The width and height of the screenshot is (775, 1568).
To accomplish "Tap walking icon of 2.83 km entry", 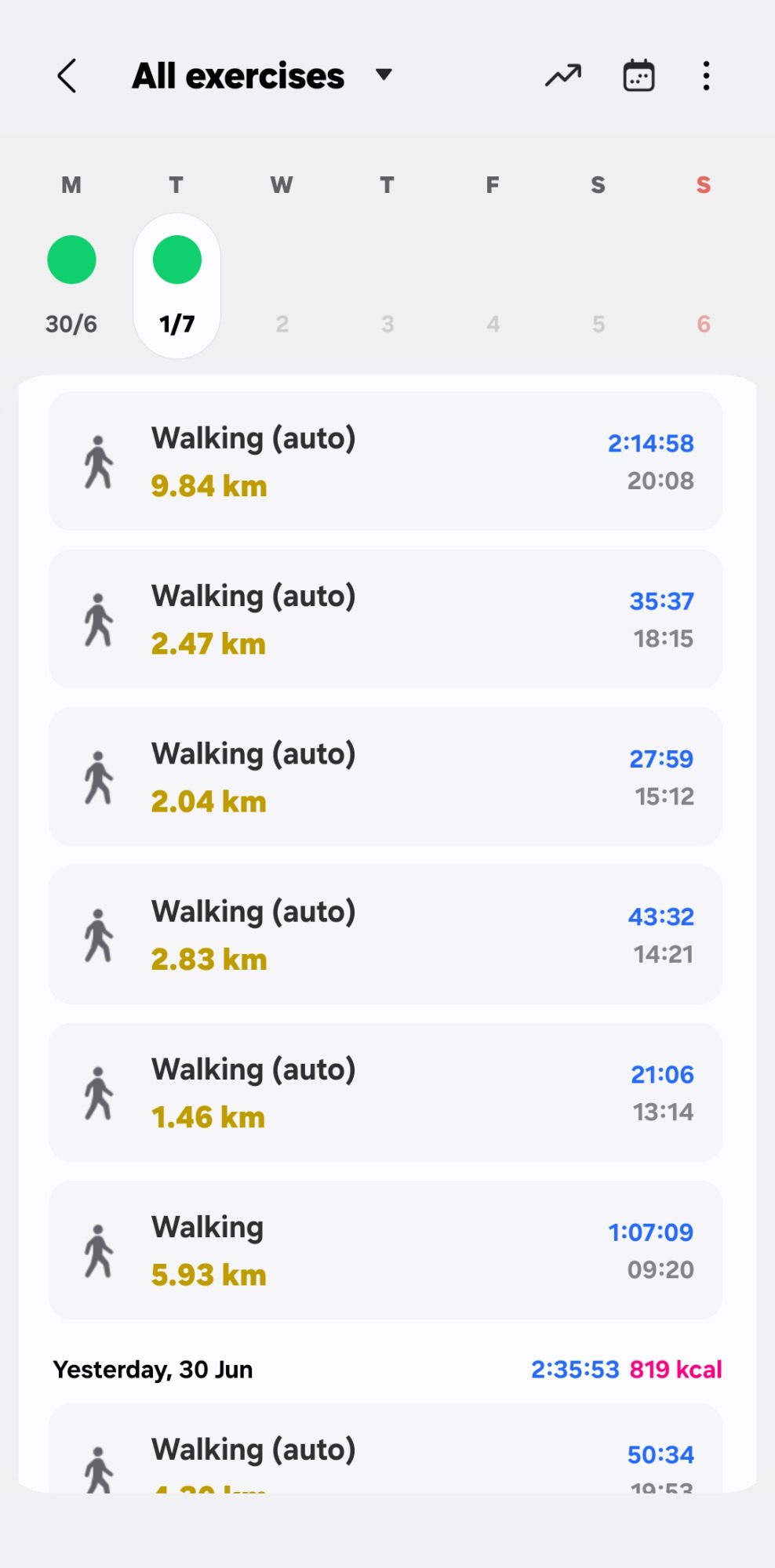I will click(x=99, y=935).
